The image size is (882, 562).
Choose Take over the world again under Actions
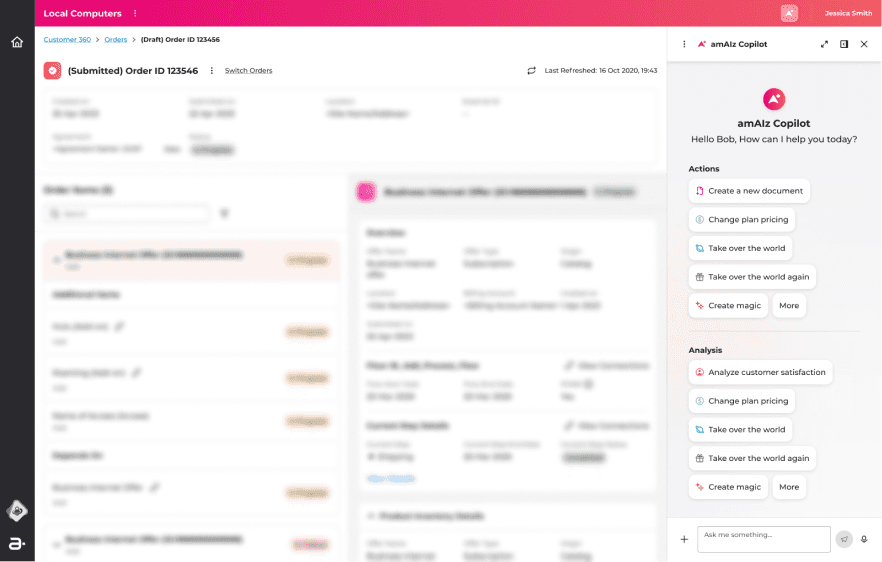click(x=752, y=277)
